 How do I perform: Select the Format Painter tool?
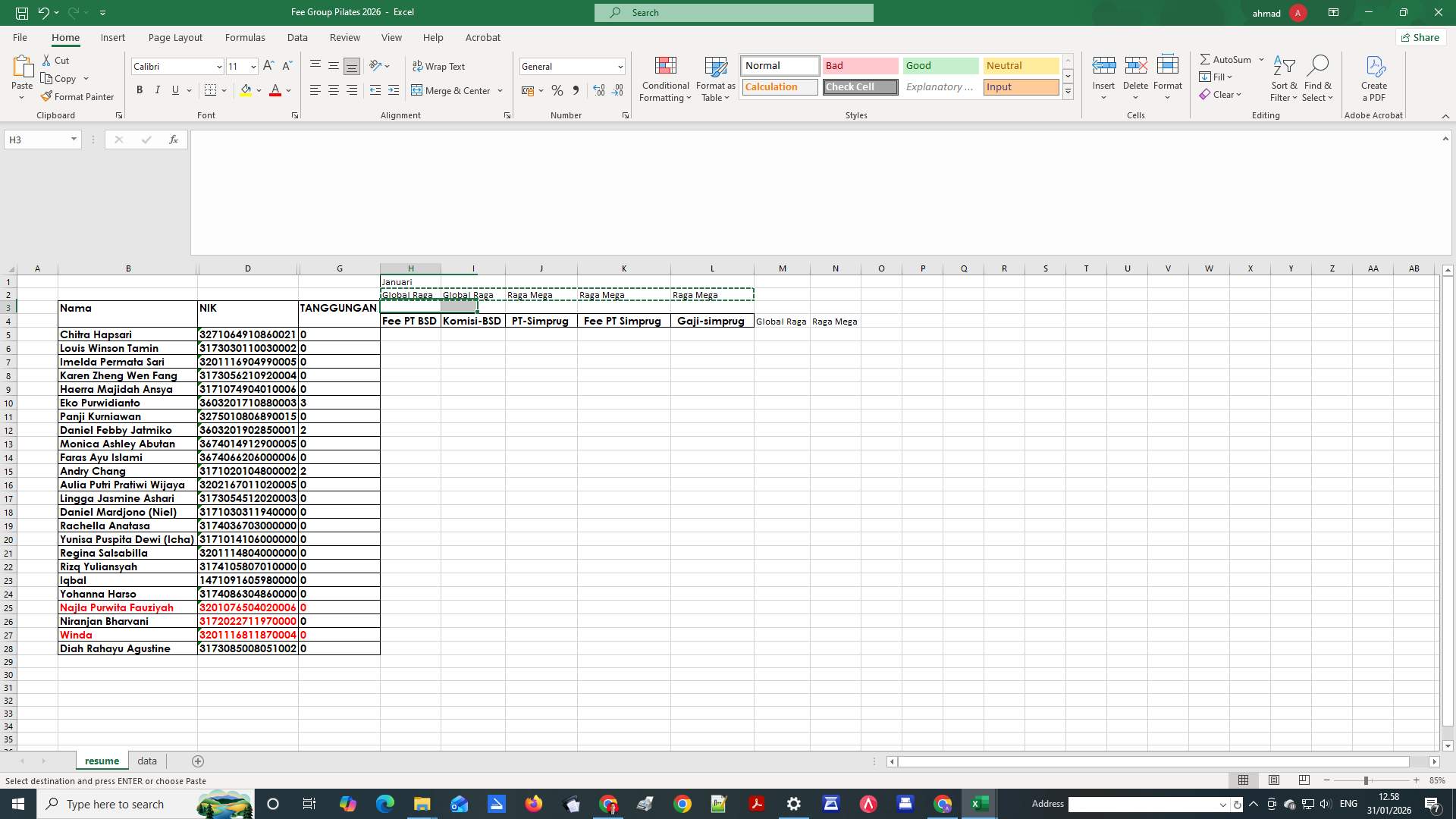pos(78,96)
